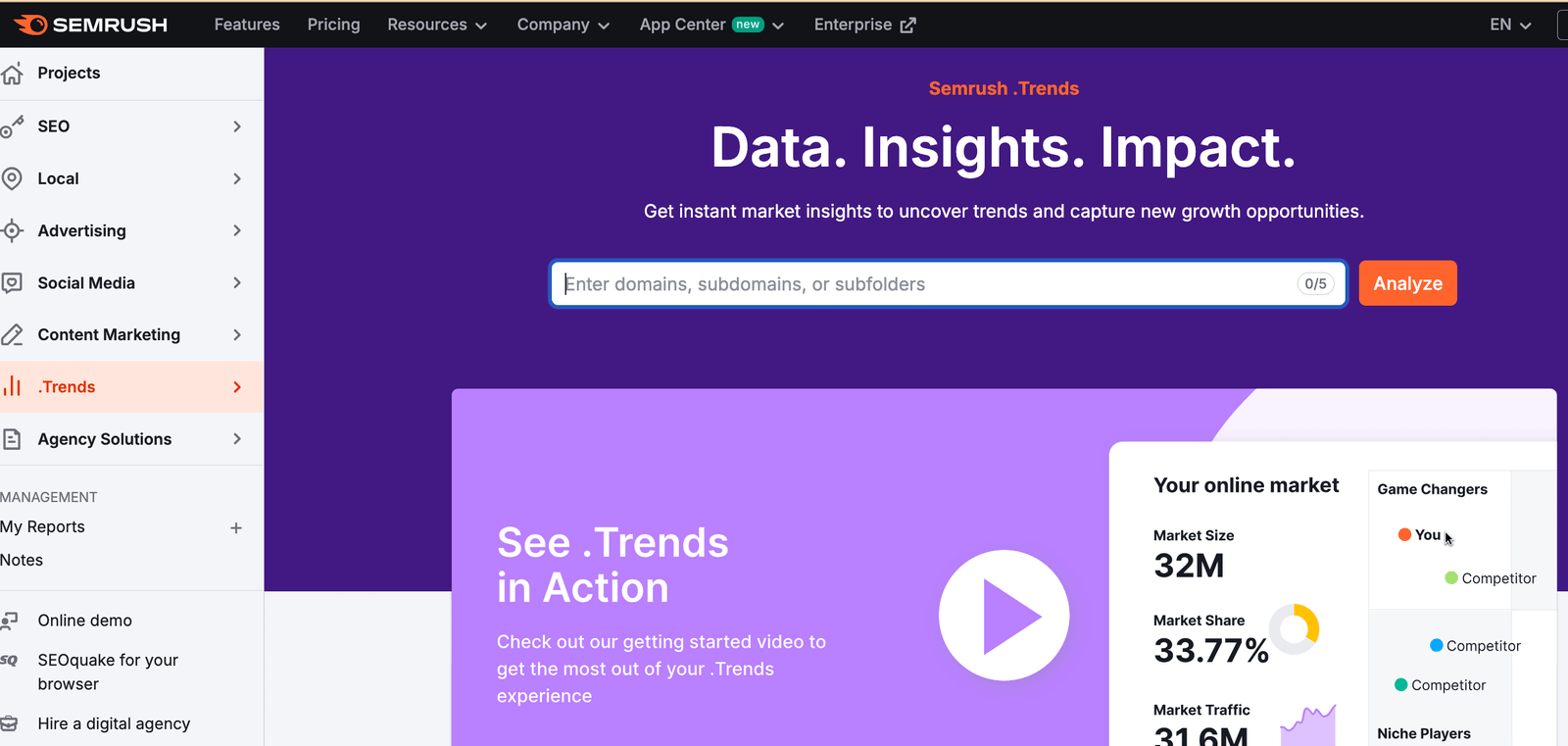Add a new report with plus icon
The image size is (1568, 746).
(x=236, y=527)
